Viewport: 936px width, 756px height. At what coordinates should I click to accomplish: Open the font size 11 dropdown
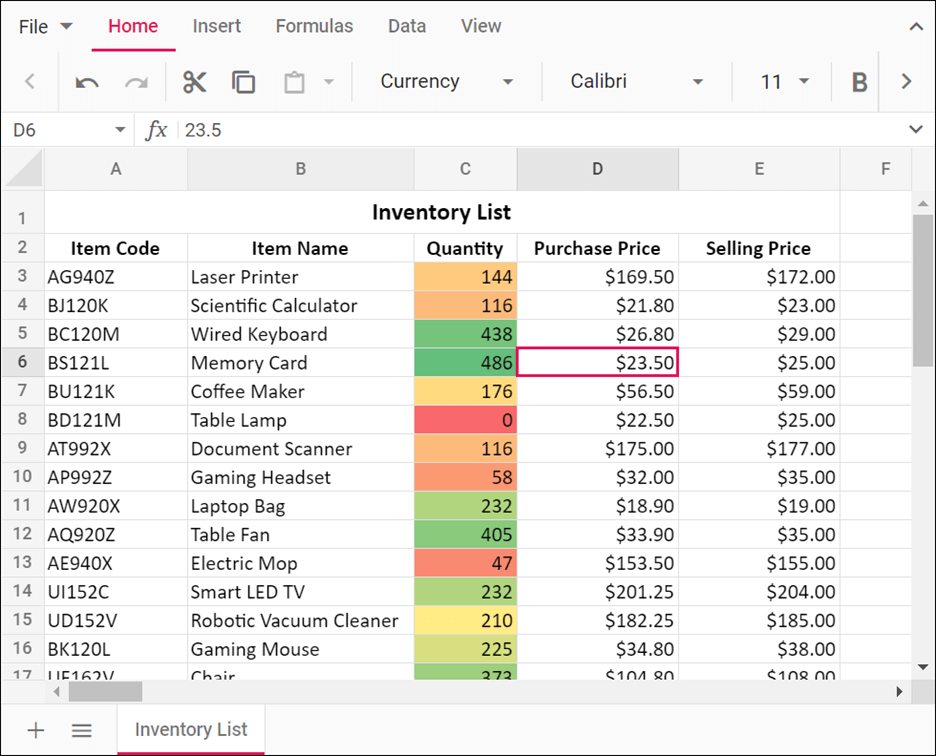(784, 82)
